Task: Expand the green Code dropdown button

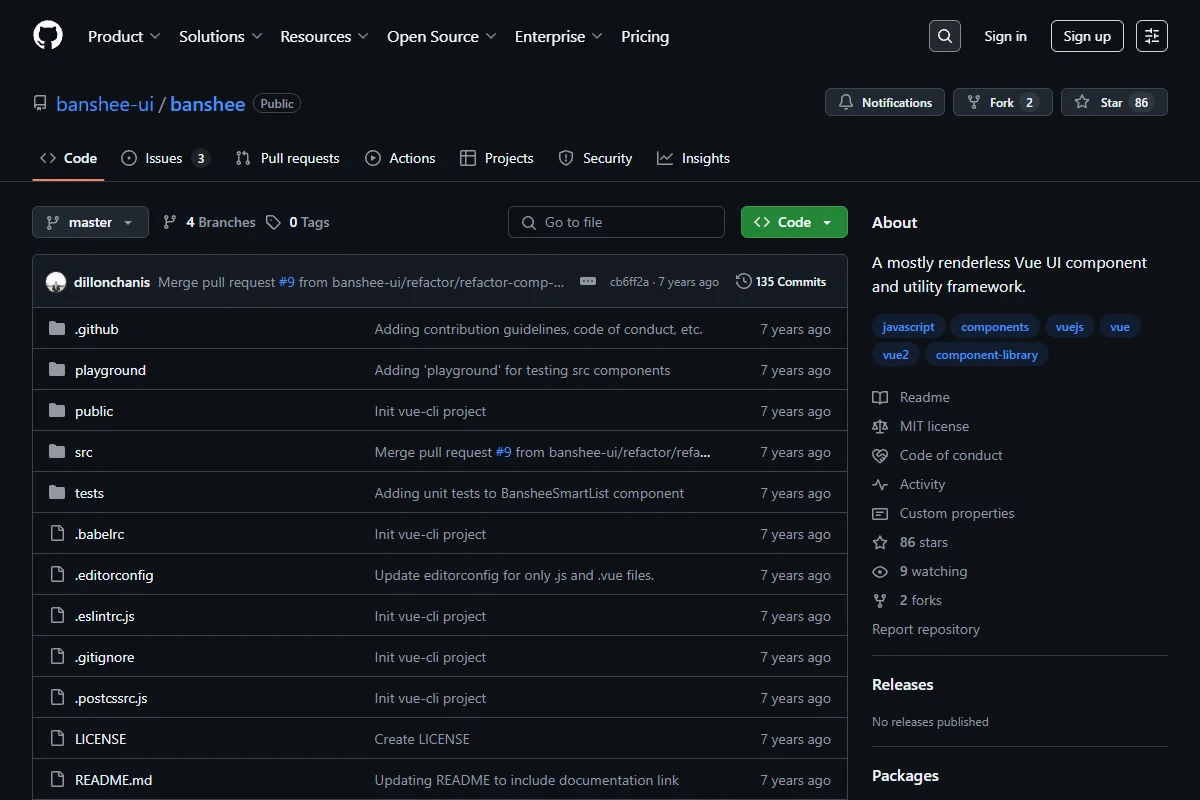Action: pos(794,222)
